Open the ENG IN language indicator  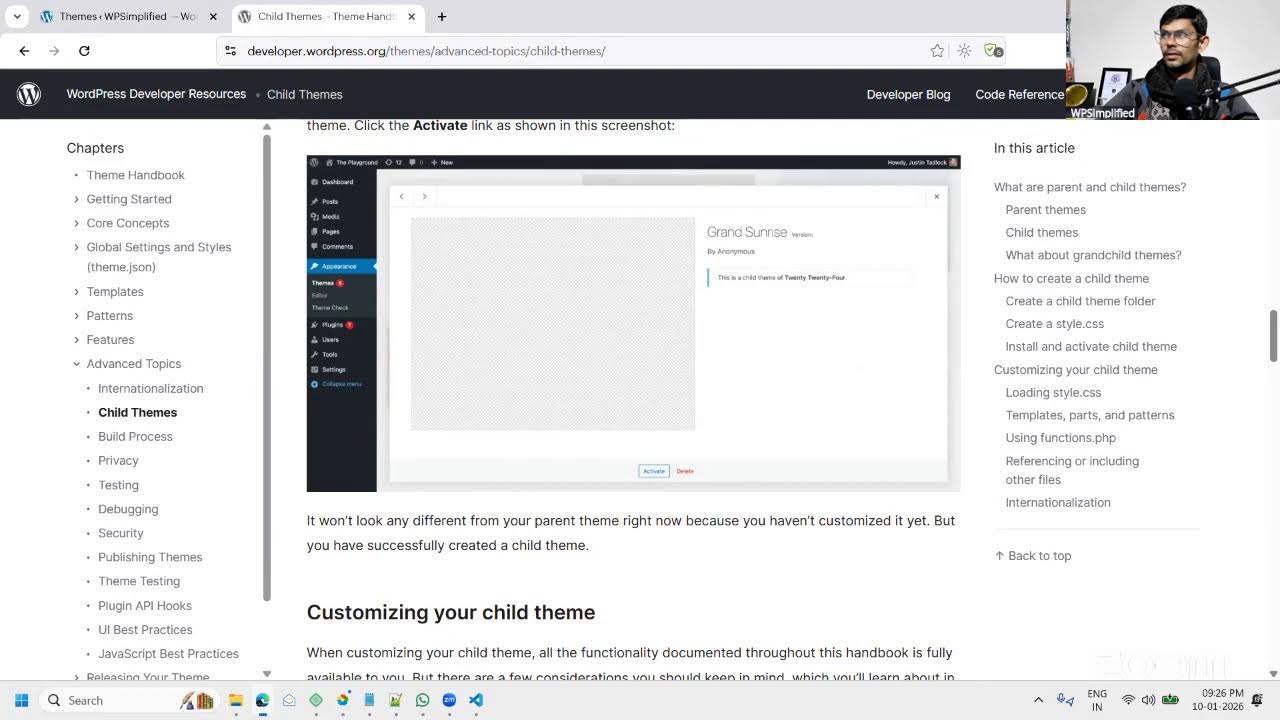tap(1097, 700)
